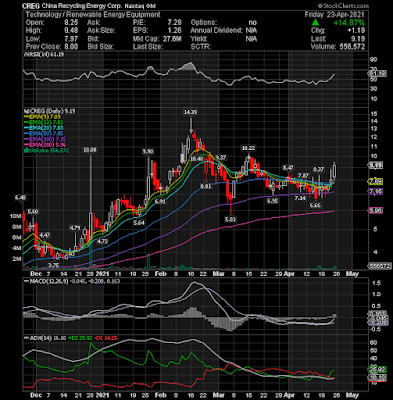Click the 5.96 magenta EMA axis tag

tap(375, 211)
